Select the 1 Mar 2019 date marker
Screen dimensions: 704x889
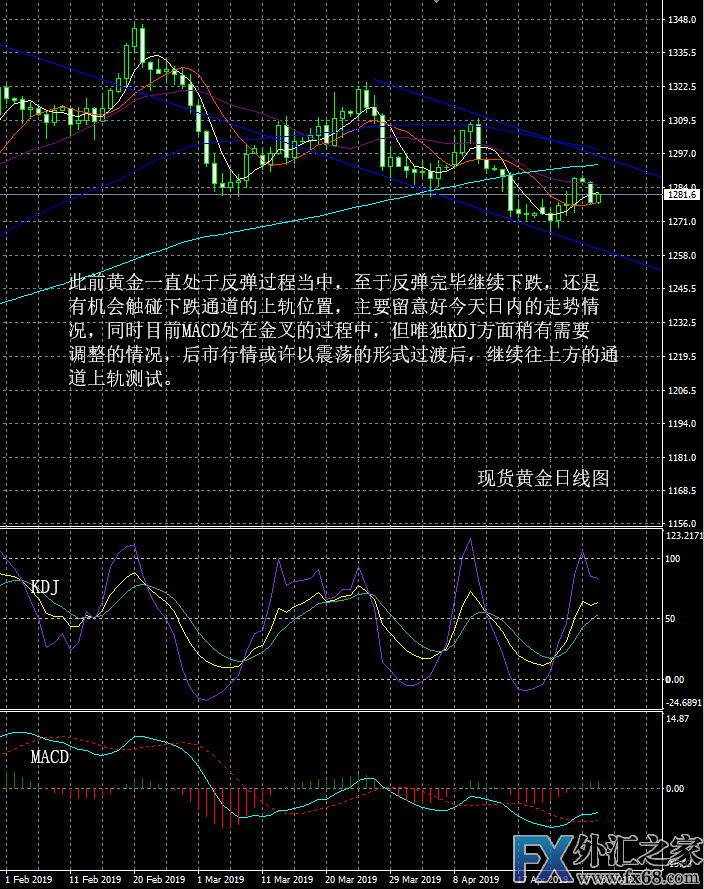point(221,880)
